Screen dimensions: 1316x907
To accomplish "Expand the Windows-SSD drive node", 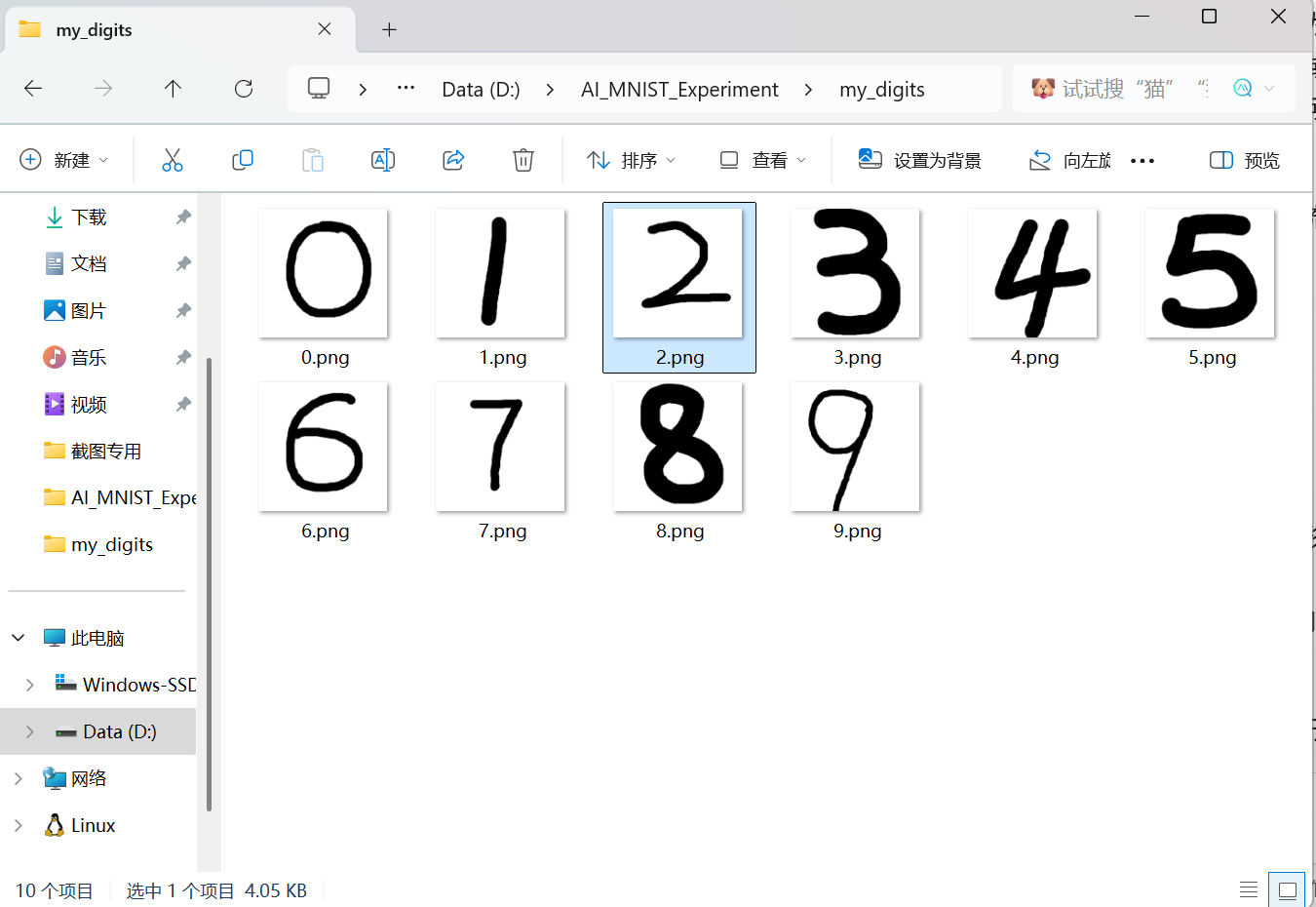I will (x=30, y=685).
